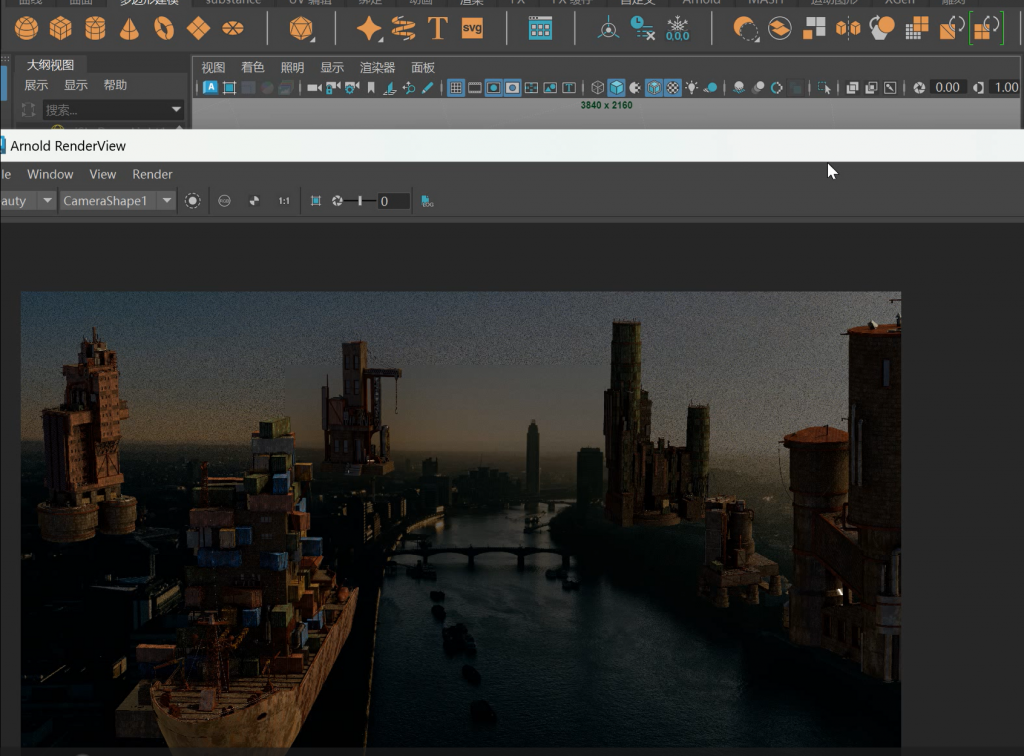Open the 帮助 help menu in outliner
Image resolution: width=1024 pixels, height=756 pixels.
tap(115, 85)
